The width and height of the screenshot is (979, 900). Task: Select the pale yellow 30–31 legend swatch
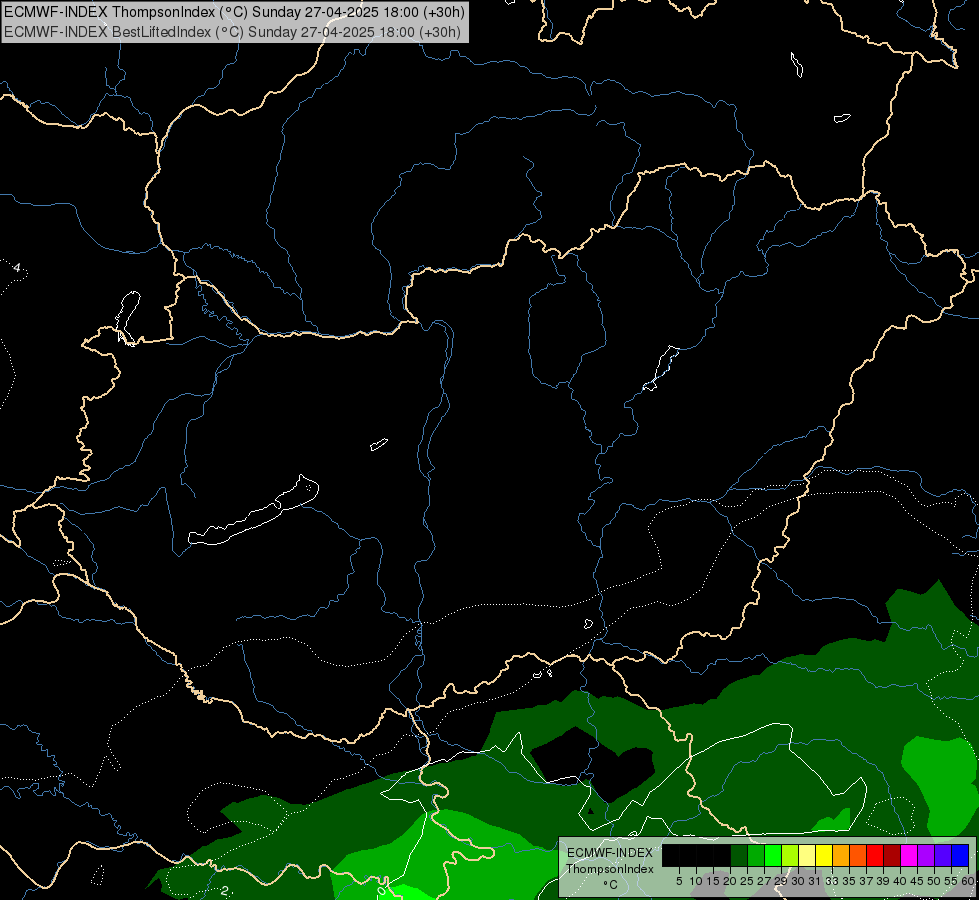[807, 855]
